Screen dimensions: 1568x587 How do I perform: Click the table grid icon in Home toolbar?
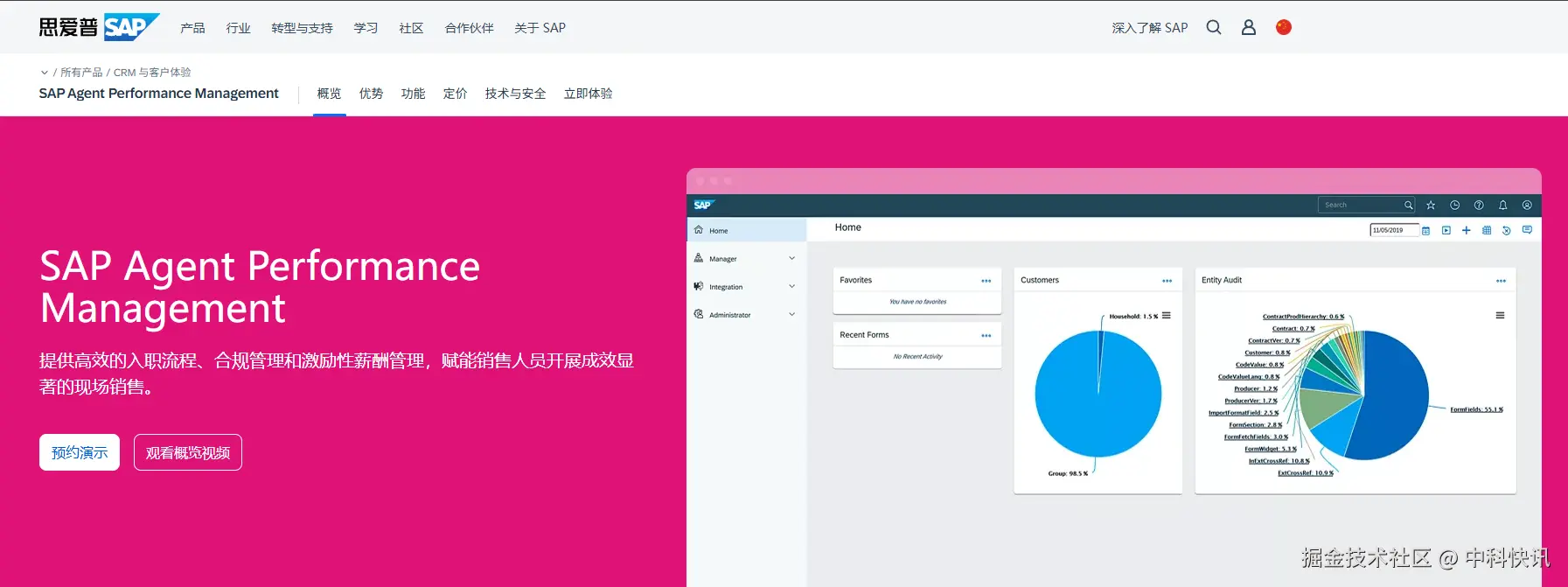[1487, 230]
